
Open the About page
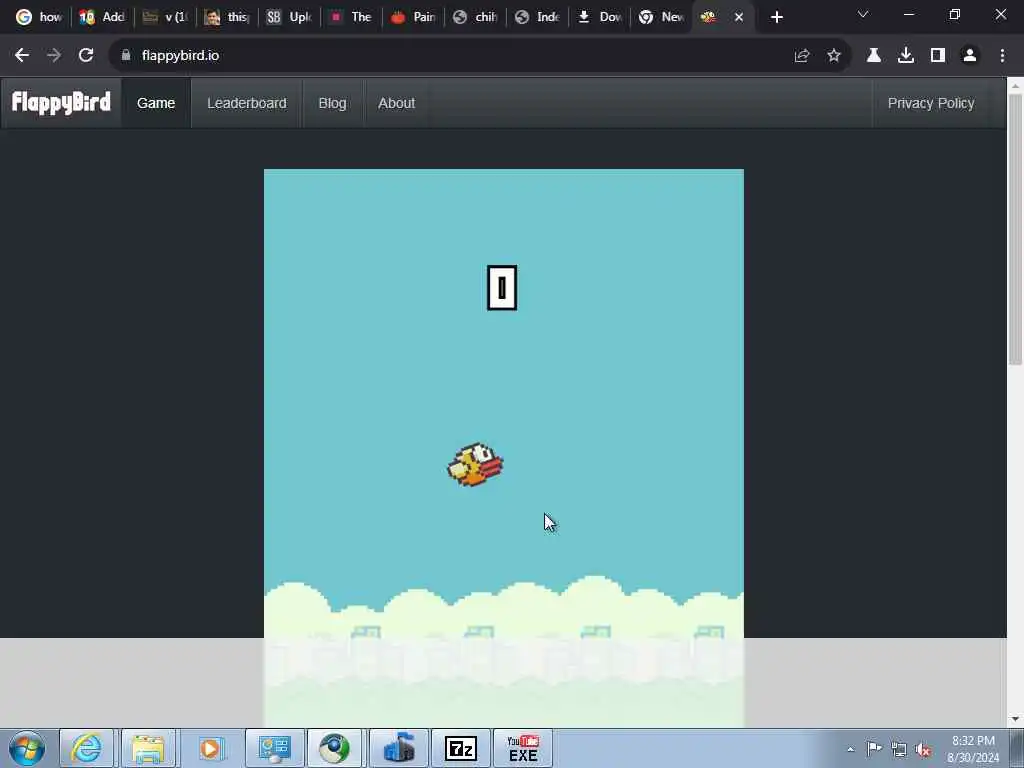pyautogui.click(x=396, y=103)
